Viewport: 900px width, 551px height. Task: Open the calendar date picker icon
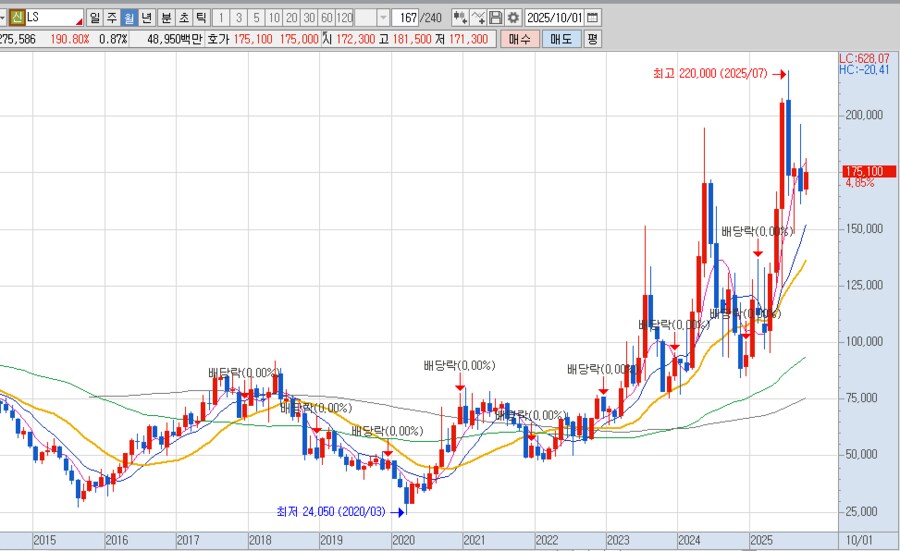point(593,18)
